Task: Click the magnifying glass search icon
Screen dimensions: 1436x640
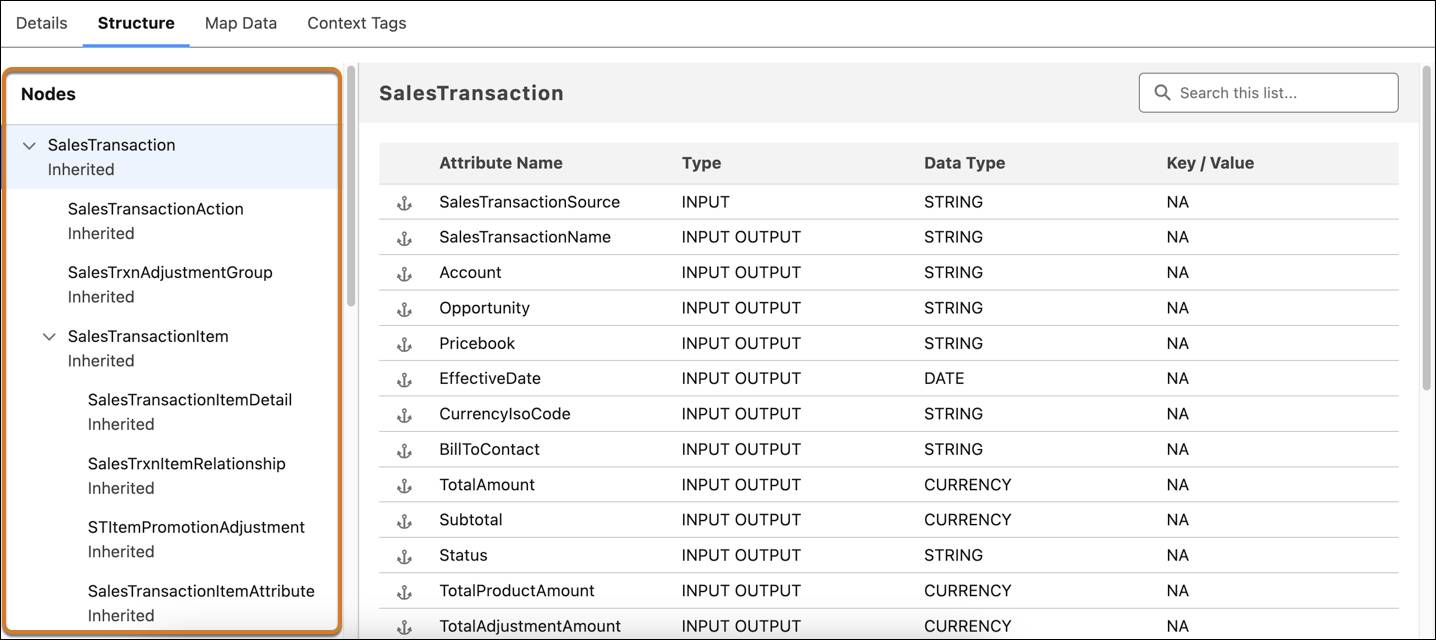Action: [1161, 92]
